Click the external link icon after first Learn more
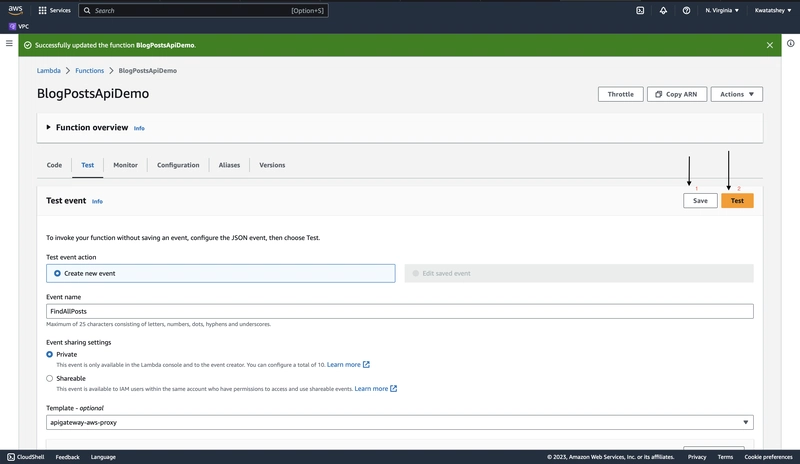This screenshot has height=464, width=800. tap(366, 364)
